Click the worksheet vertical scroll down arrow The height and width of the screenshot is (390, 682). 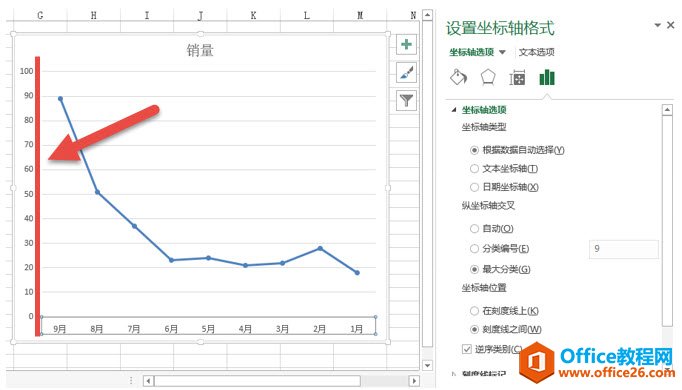pyautogui.click(x=428, y=366)
